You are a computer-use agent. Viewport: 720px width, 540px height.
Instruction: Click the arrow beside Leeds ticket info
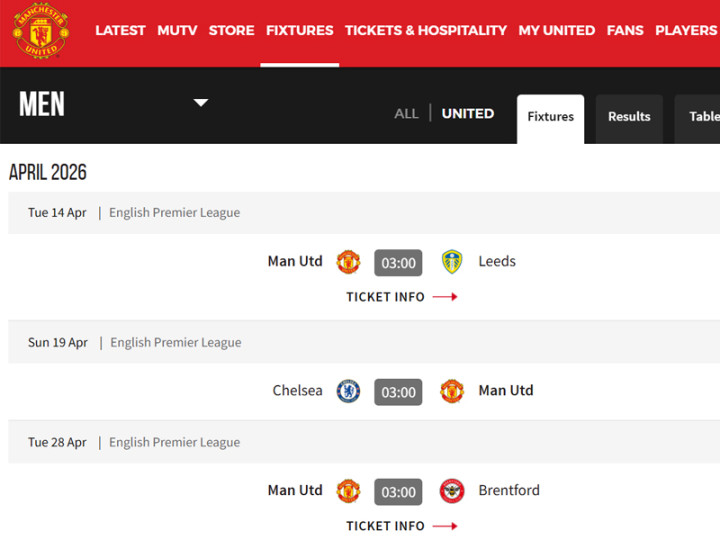coord(445,297)
